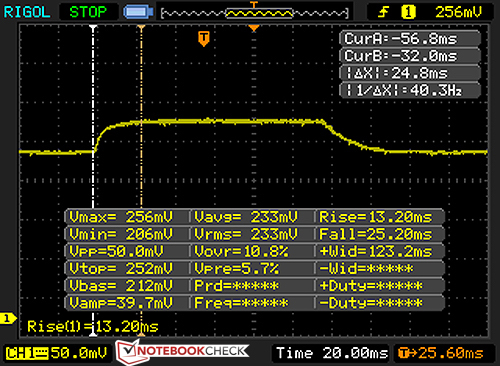The height and width of the screenshot is (366, 500).
Task: Click the Vavg= 233mV measurement
Action: click(246, 217)
